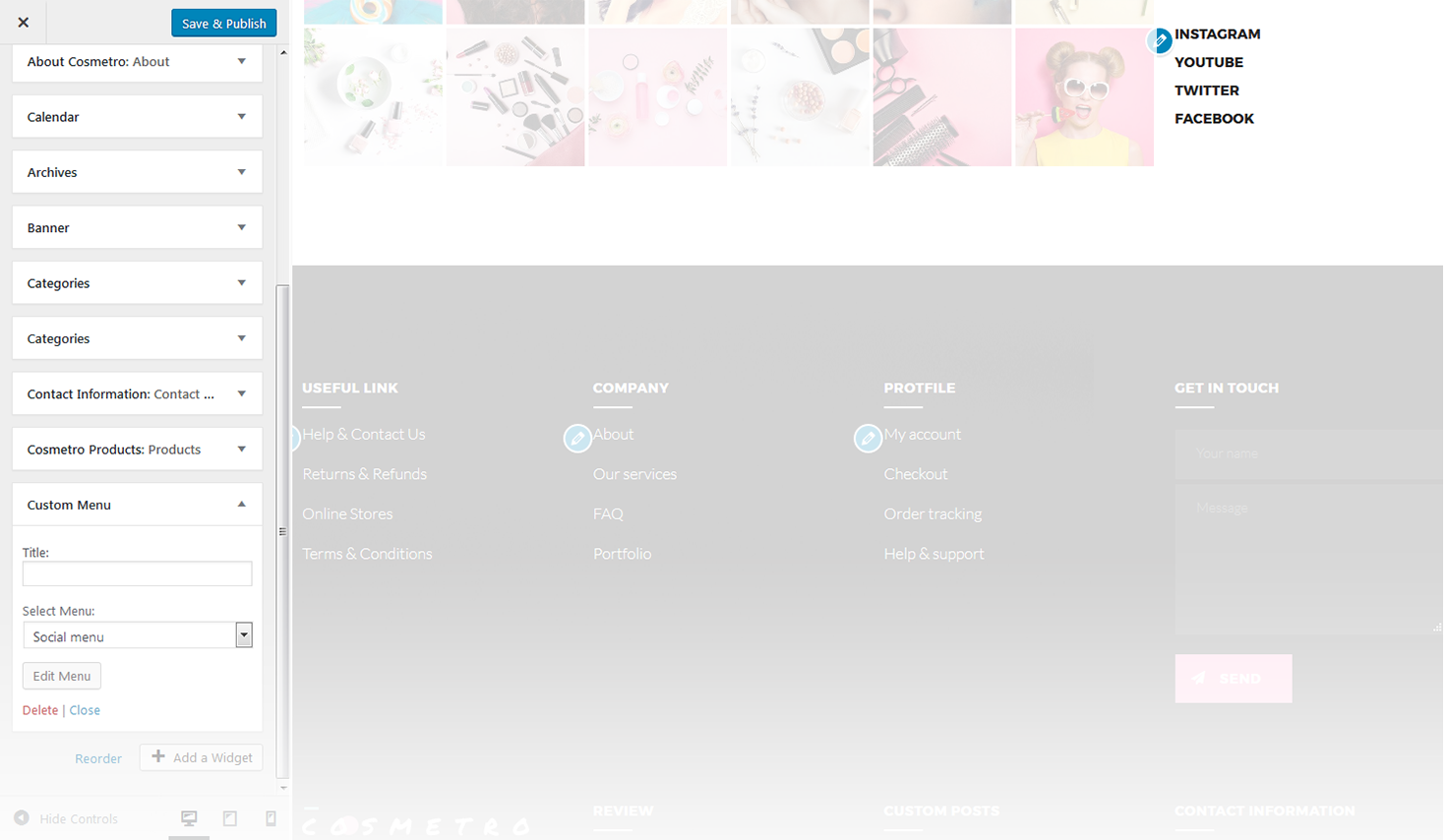Switch to desktop preview device icon
Screen dimensions: 1447x840
(189, 818)
